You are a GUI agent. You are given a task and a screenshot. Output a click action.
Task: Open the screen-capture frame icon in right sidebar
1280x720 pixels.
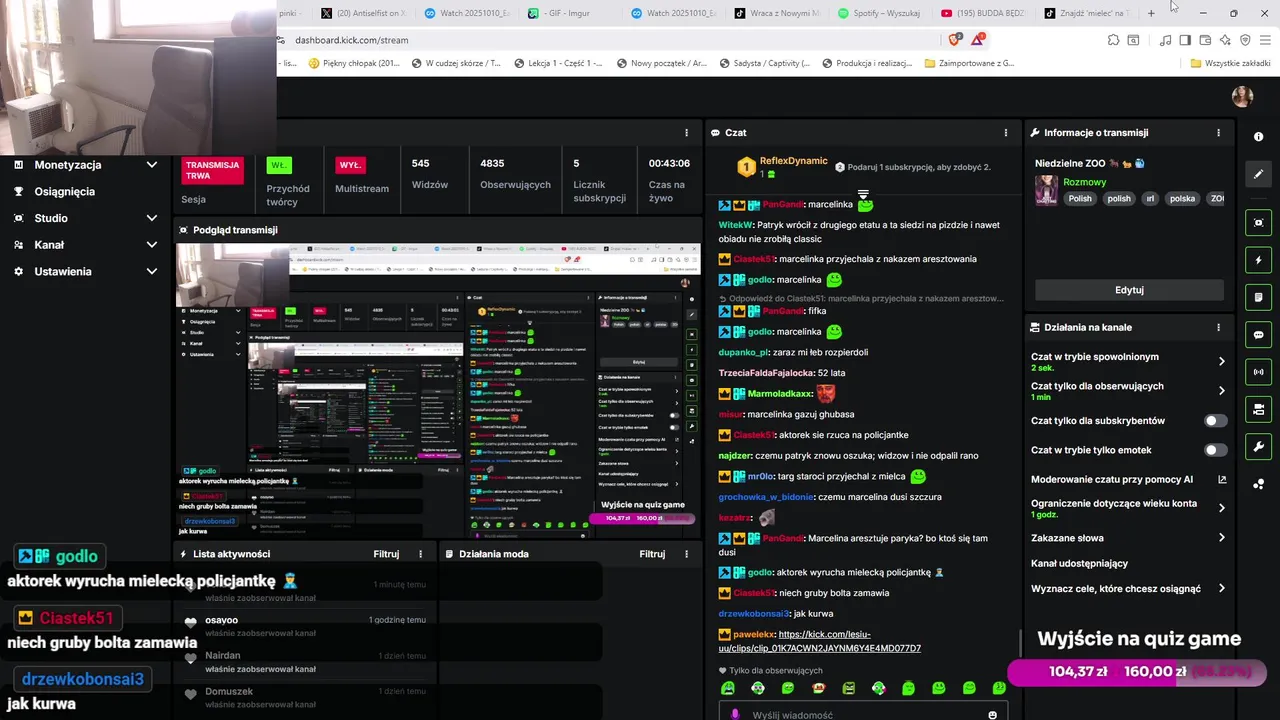pos(1258,222)
